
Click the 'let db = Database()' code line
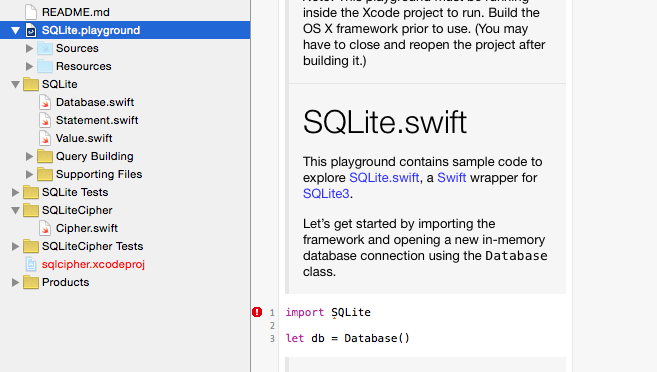[x=347, y=338]
